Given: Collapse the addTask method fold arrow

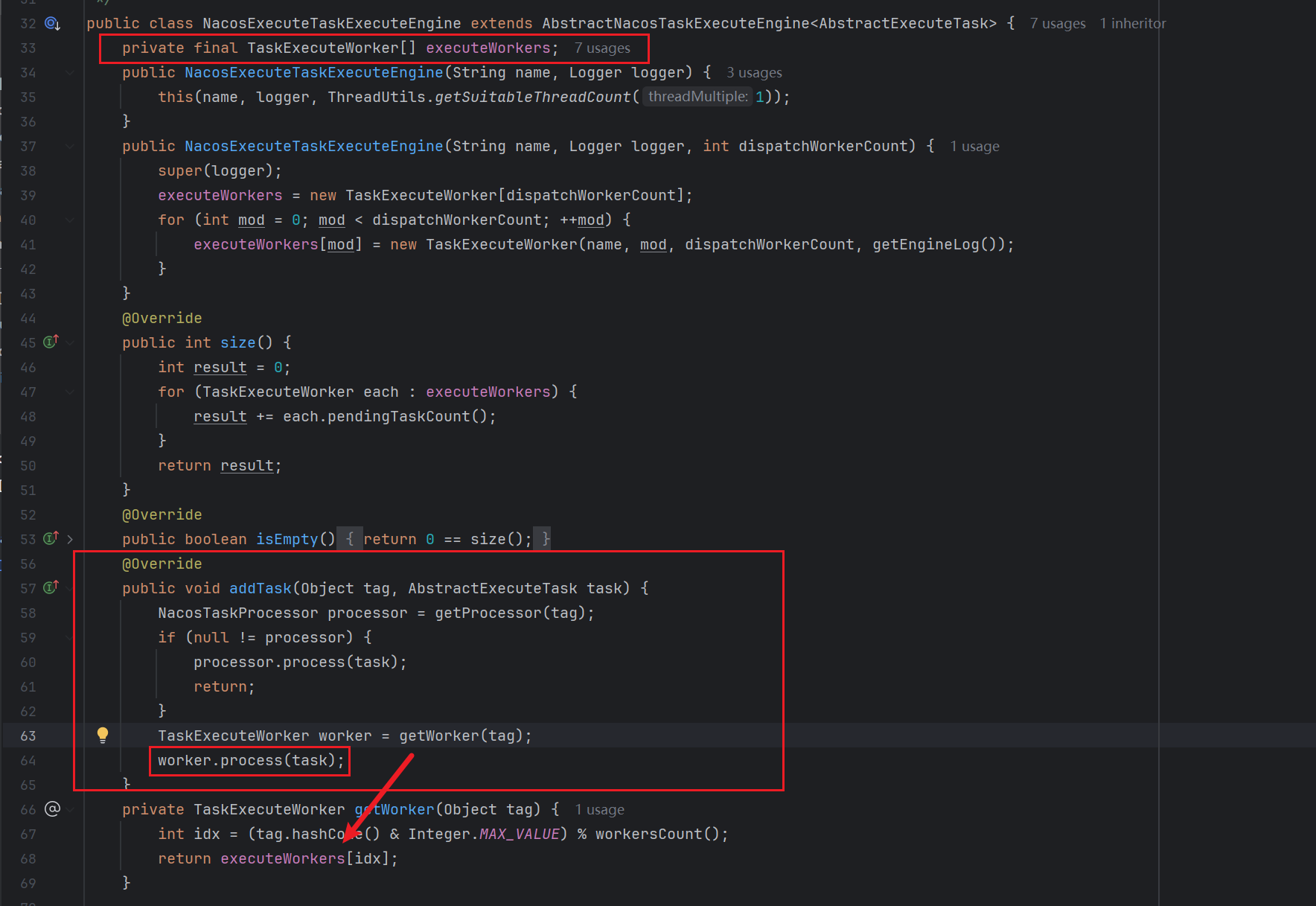Looking at the screenshot, I should coord(70,588).
